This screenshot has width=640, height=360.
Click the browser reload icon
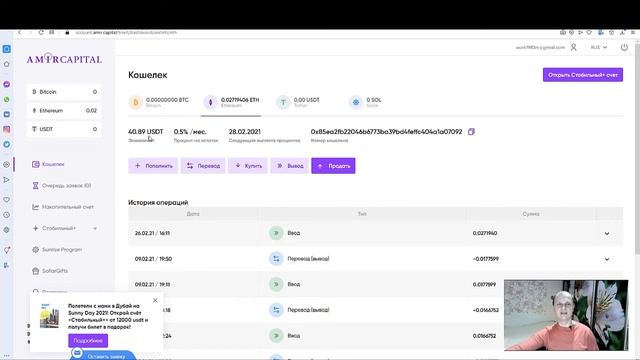point(41,32)
